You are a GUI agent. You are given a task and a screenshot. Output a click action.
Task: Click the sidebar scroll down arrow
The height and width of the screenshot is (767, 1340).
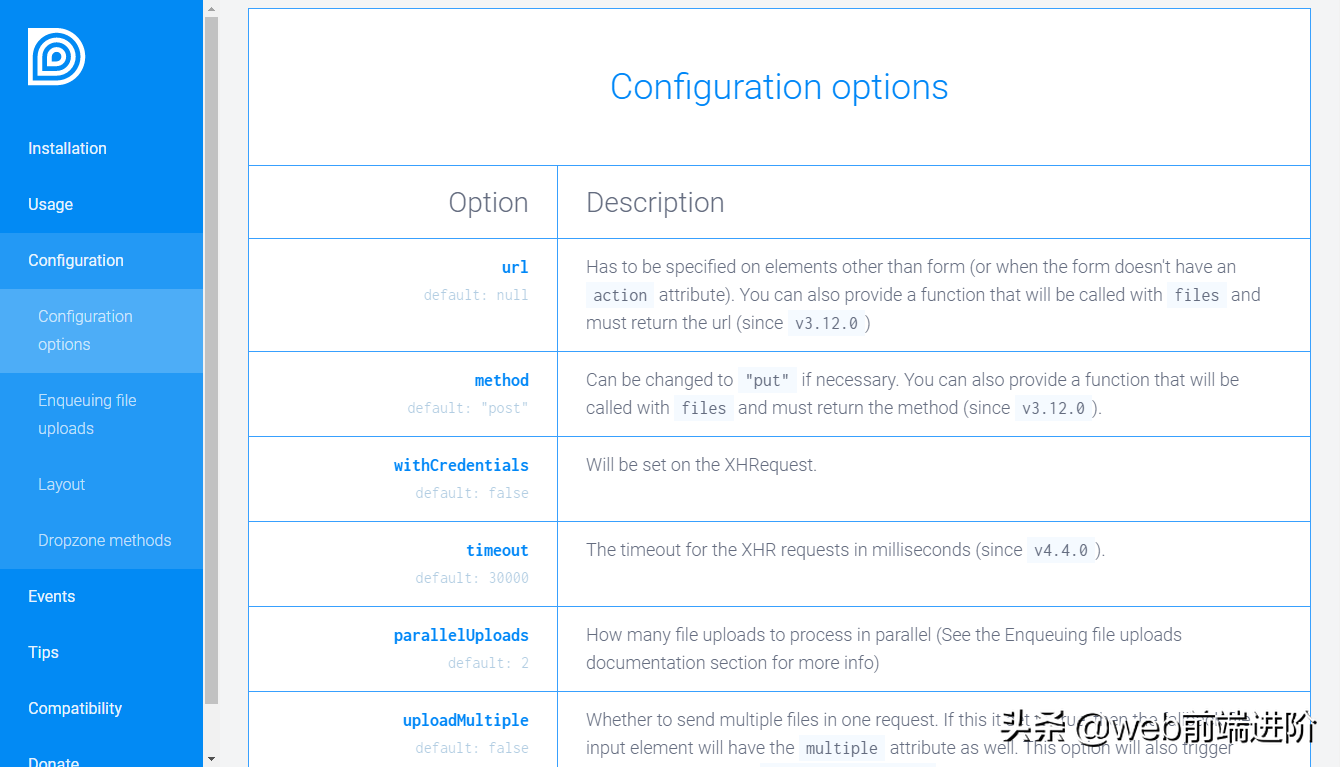pos(211,759)
